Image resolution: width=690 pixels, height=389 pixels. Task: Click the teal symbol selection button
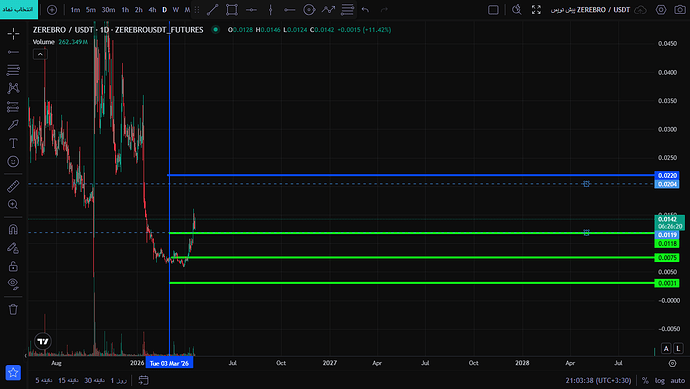[x=19, y=9]
